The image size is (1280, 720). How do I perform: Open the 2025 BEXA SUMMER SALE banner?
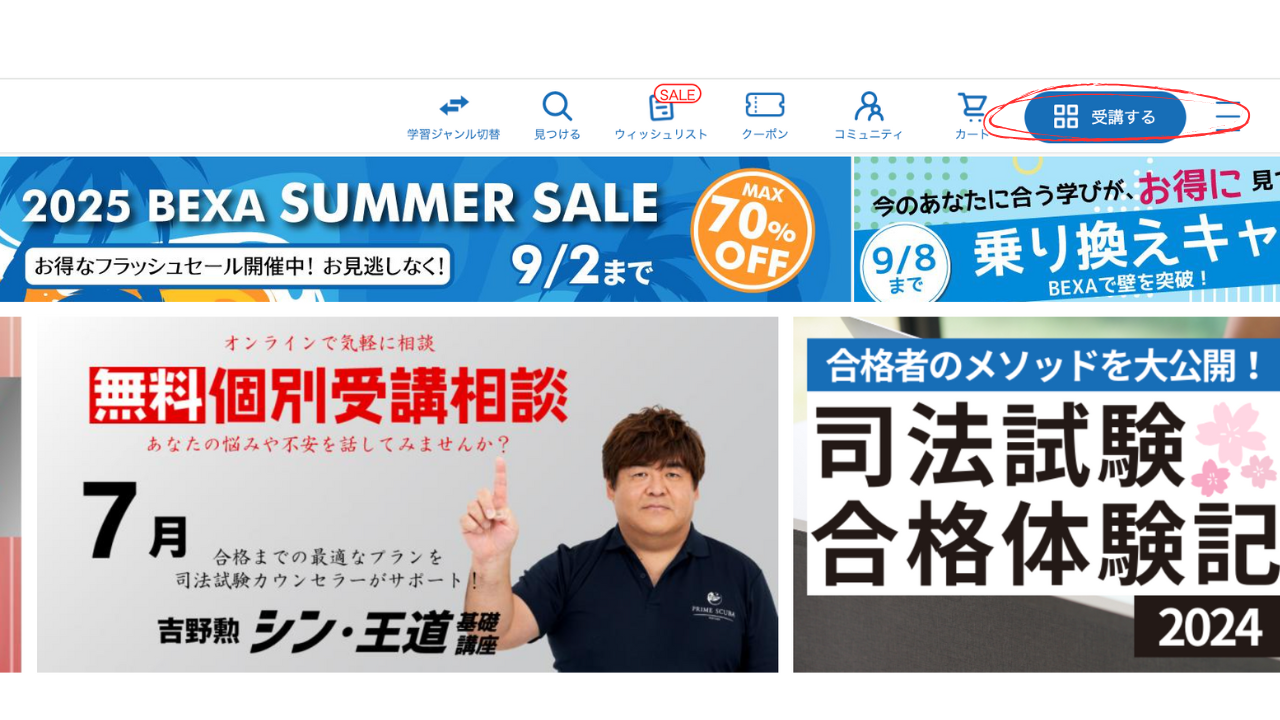click(x=425, y=229)
